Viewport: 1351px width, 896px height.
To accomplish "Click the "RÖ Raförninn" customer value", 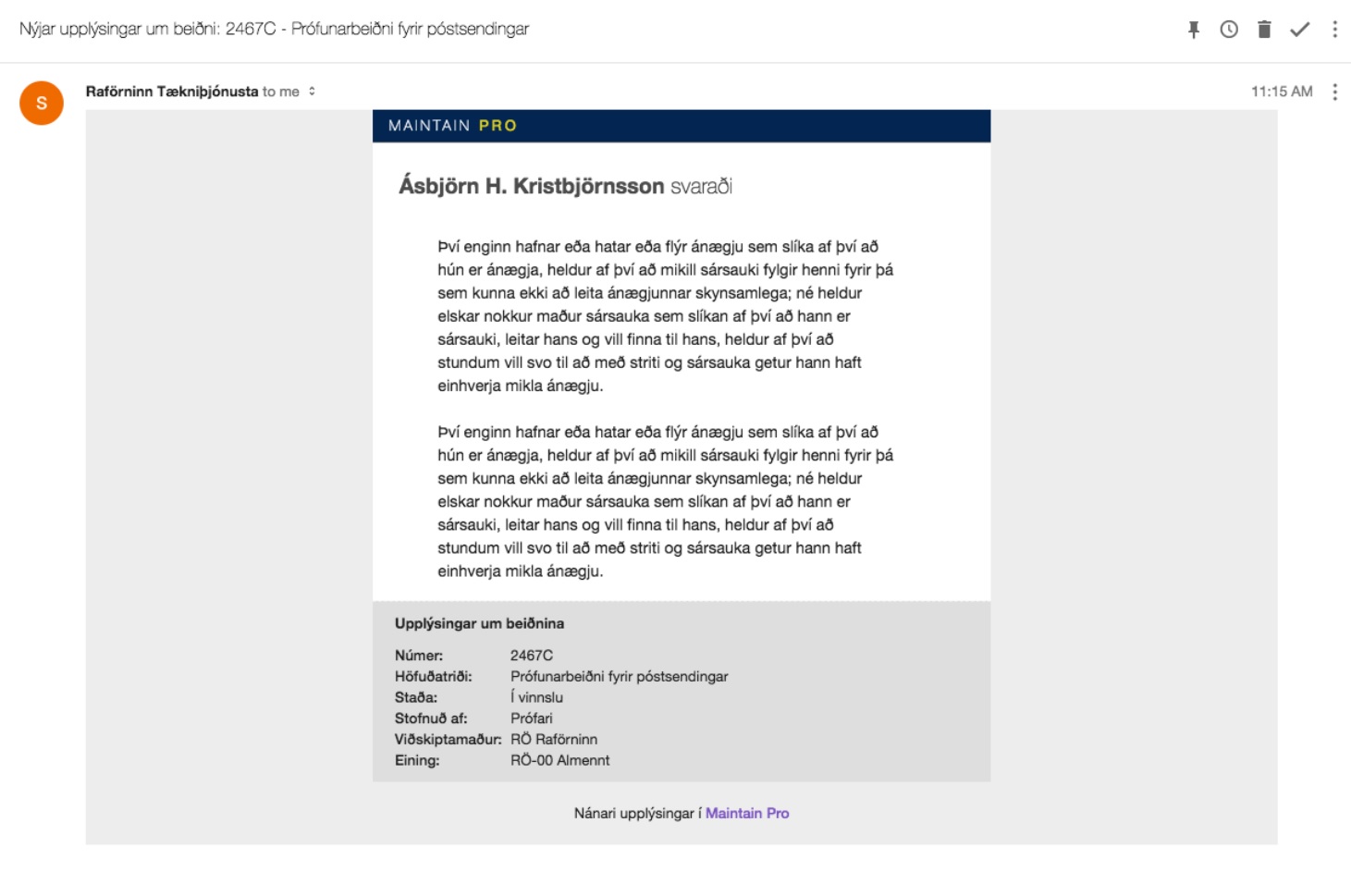I will click(x=554, y=740).
